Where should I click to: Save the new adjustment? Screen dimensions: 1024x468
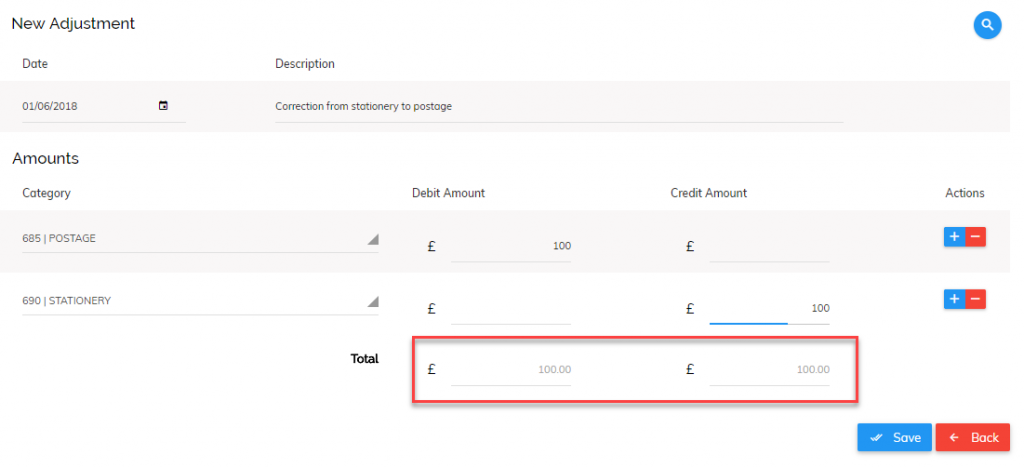894,437
